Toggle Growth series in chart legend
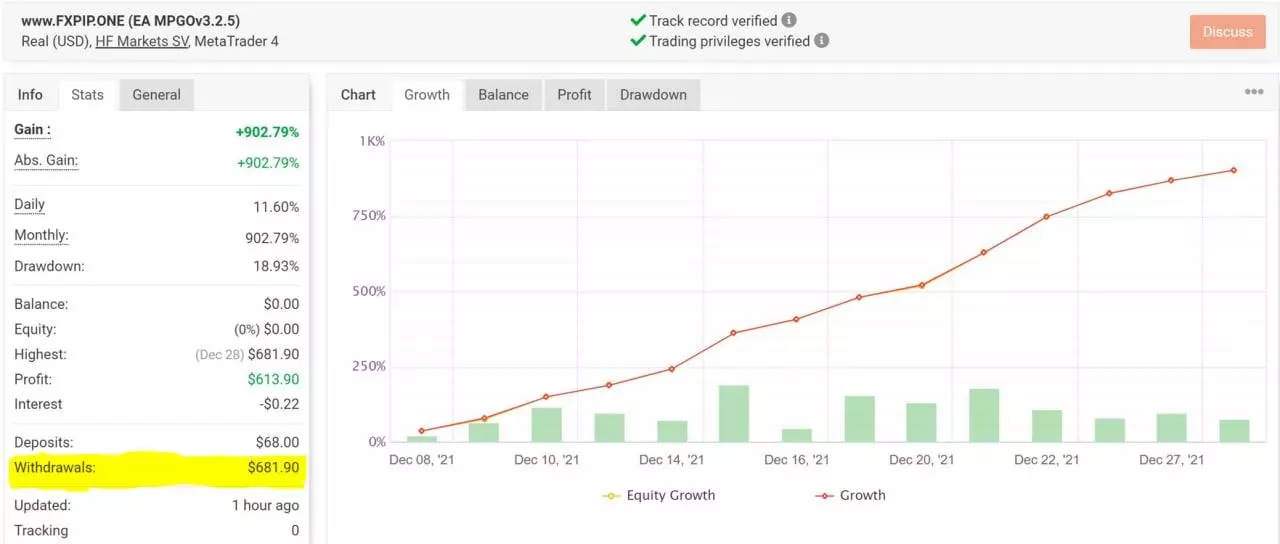The height and width of the screenshot is (544, 1280). pos(851,495)
